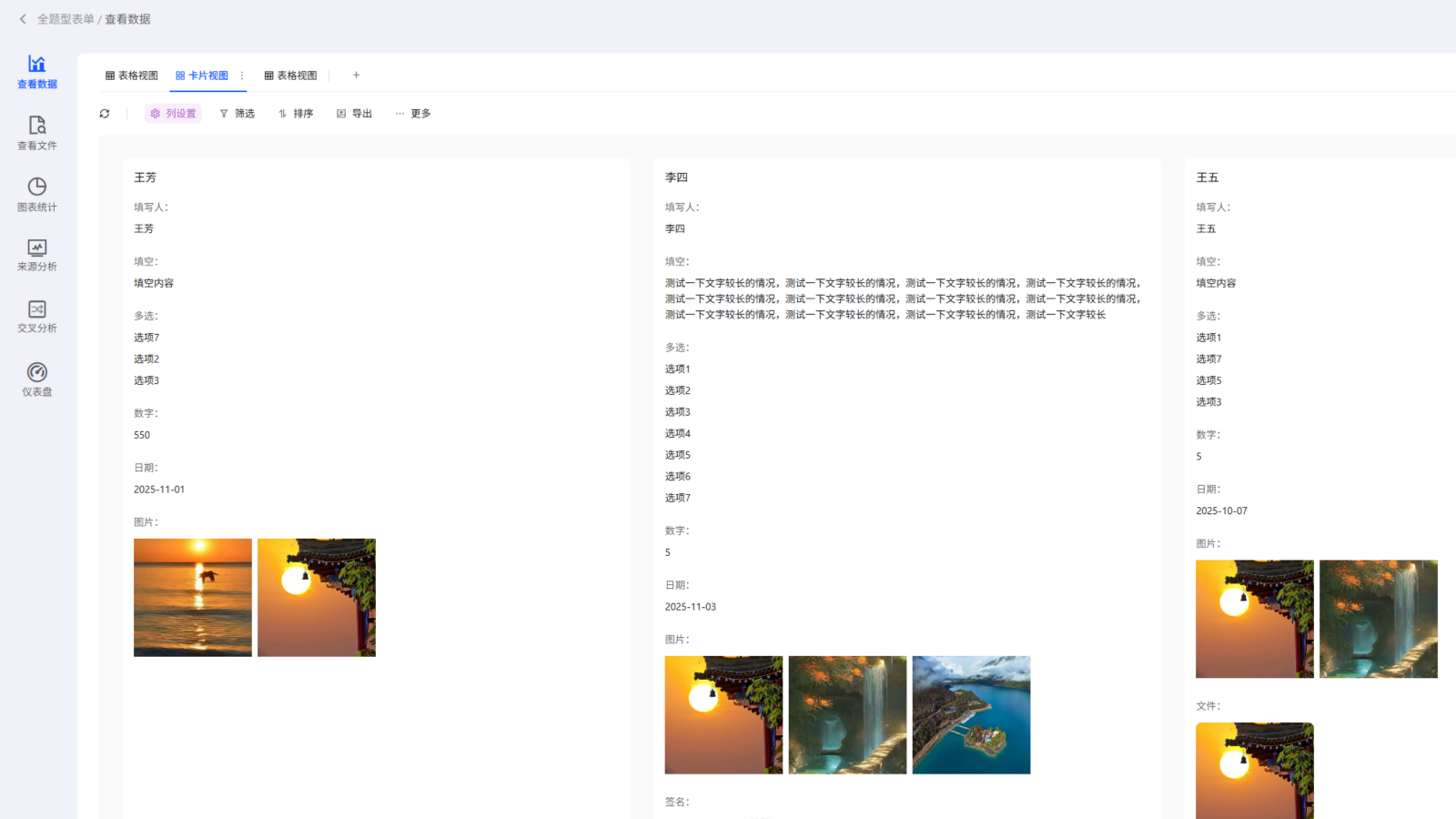Expand the 更多 menu
The image size is (1456, 819).
[412, 114]
